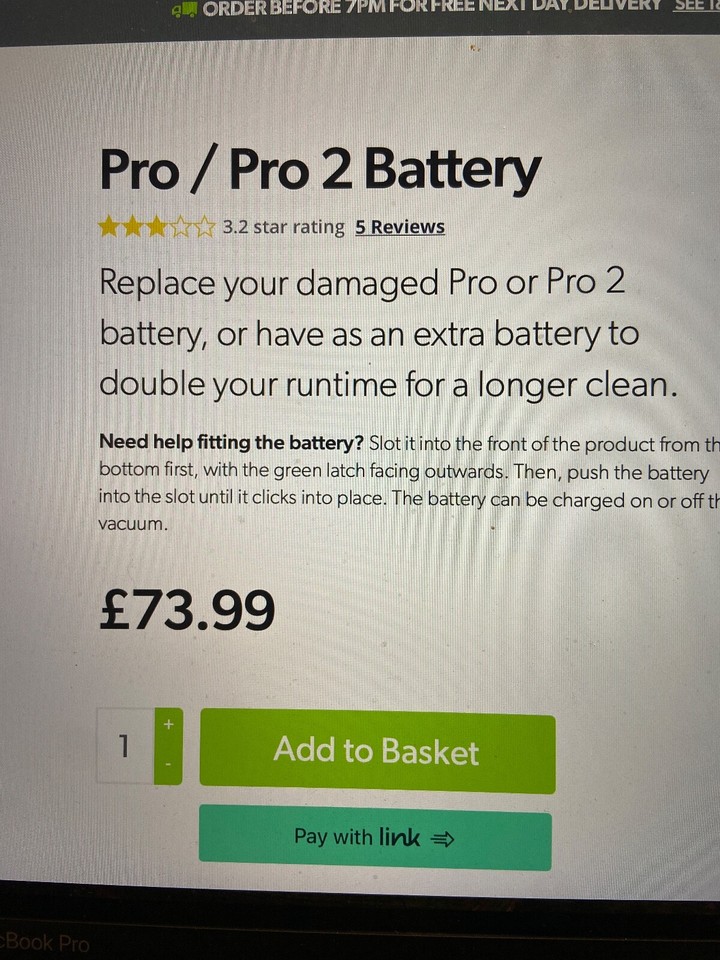Viewport: 720px width, 960px height.
Task: Focus the quantity input field showing 1
Action: 126,746
